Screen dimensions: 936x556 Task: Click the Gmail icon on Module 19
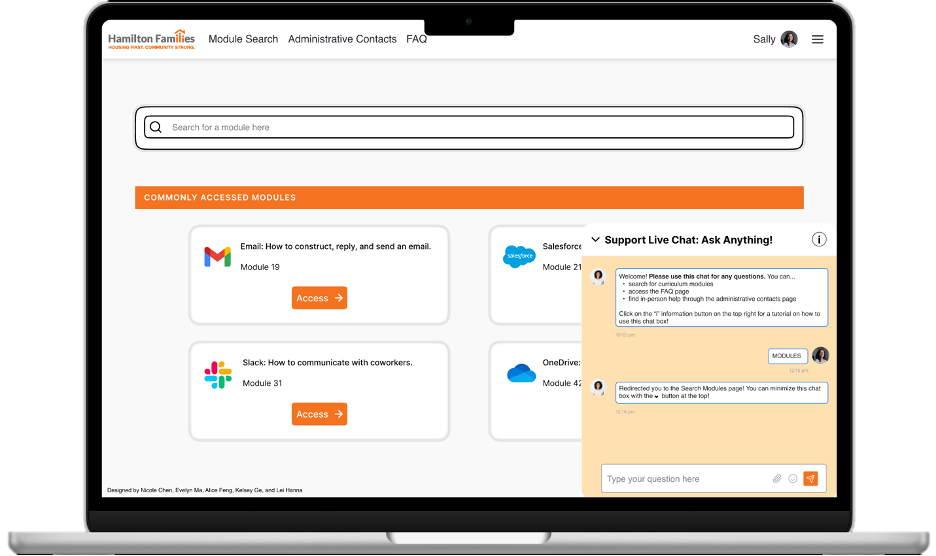click(217, 256)
